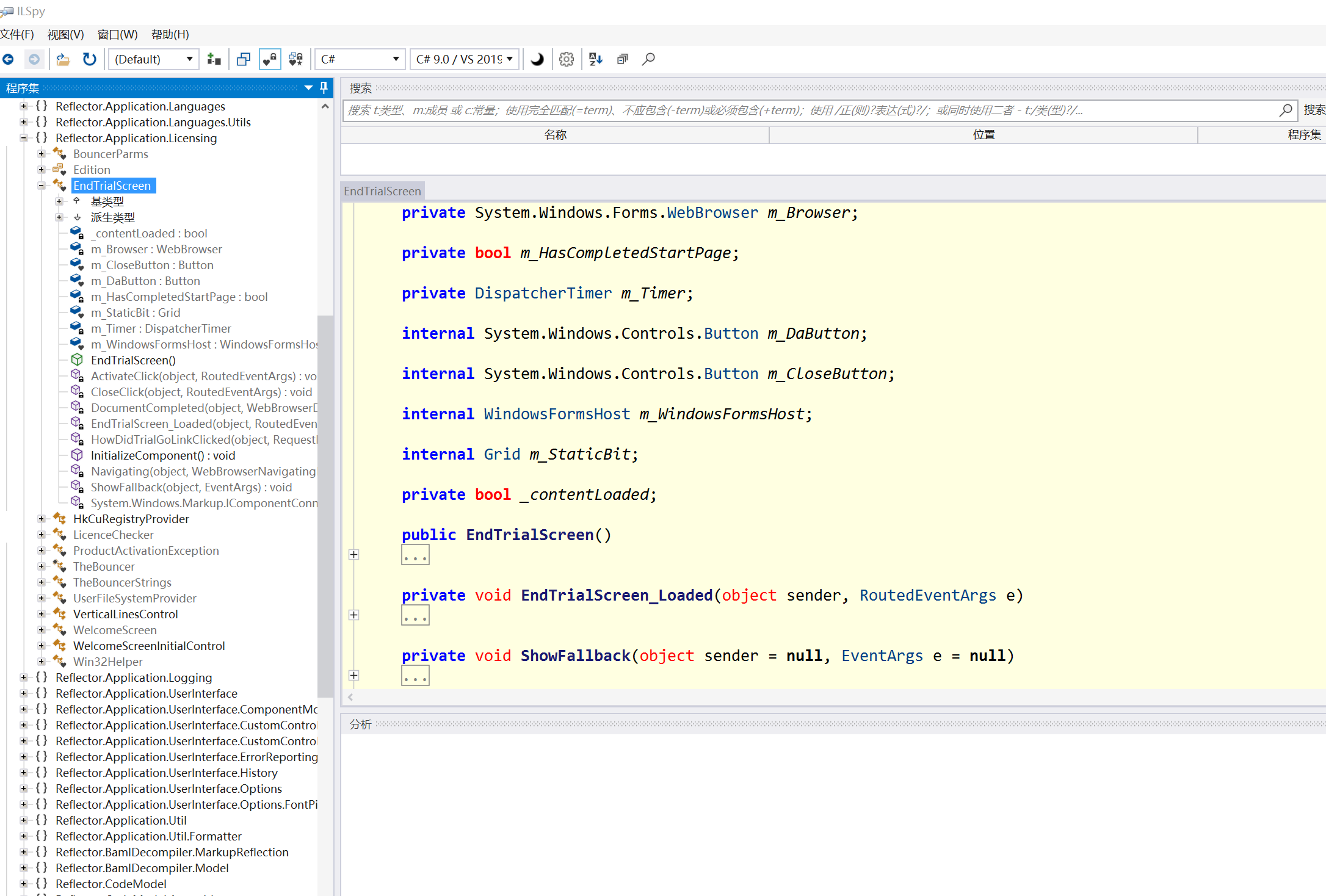Click the EventArgs type link in ShowFallback
Image resolution: width=1326 pixels, height=896 pixels.
[x=882, y=656]
